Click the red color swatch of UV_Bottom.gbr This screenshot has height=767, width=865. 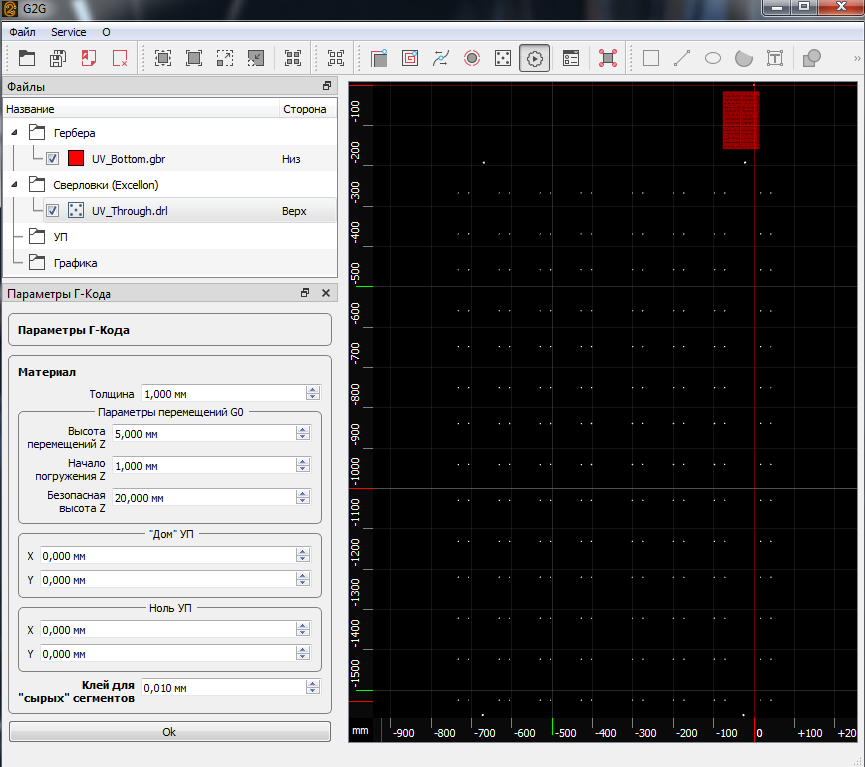pyautogui.click(x=76, y=158)
